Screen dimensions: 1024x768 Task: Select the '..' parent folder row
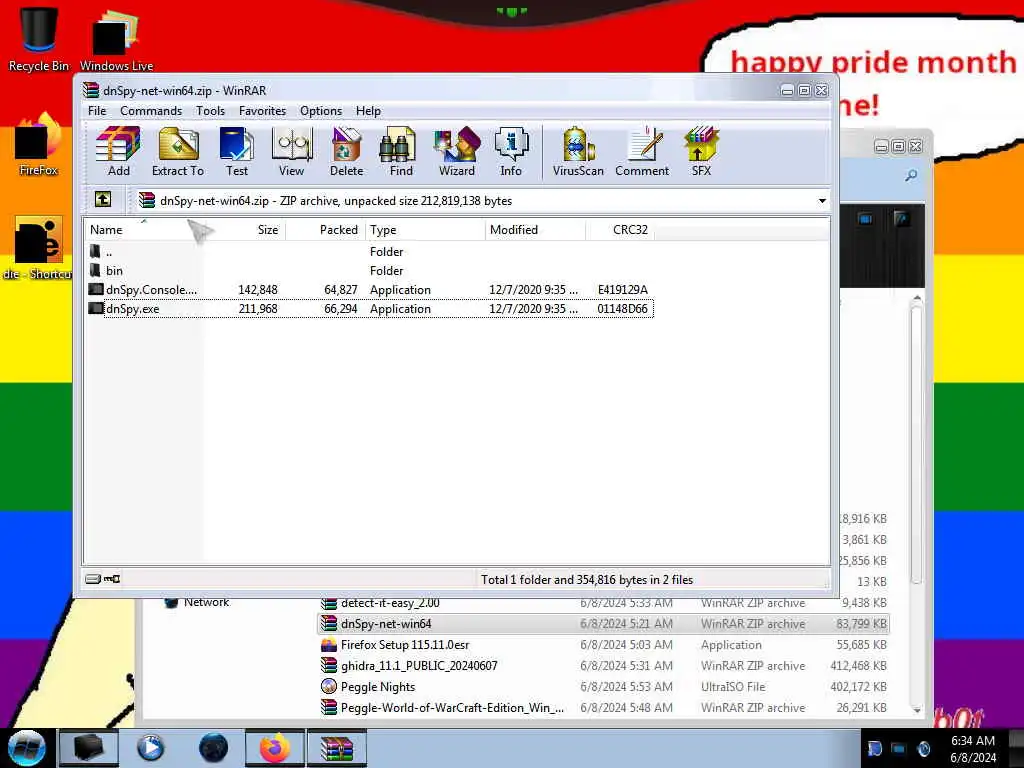pyautogui.click(x=370, y=251)
